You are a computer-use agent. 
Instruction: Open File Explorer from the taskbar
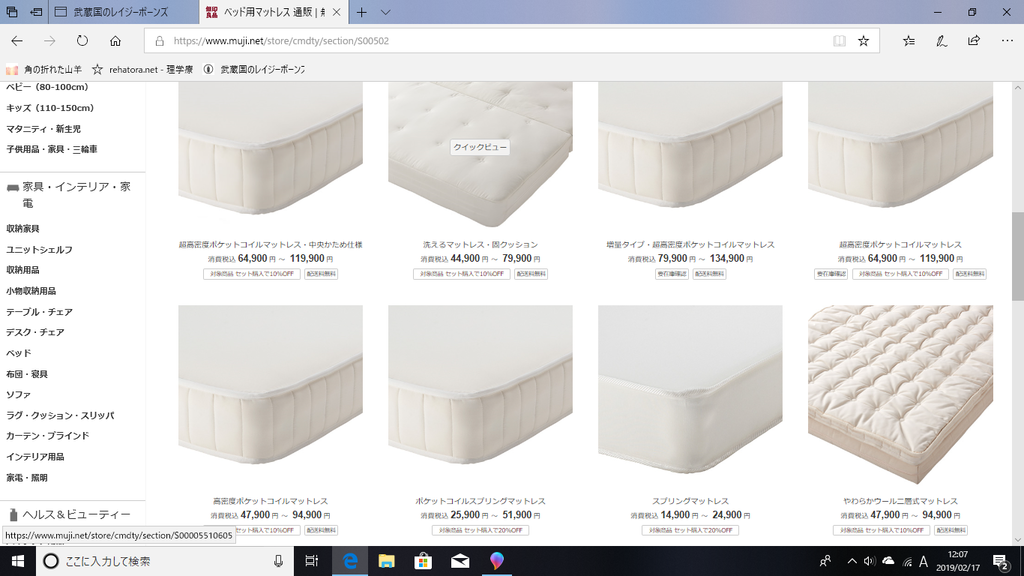click(x=387, y=561)
